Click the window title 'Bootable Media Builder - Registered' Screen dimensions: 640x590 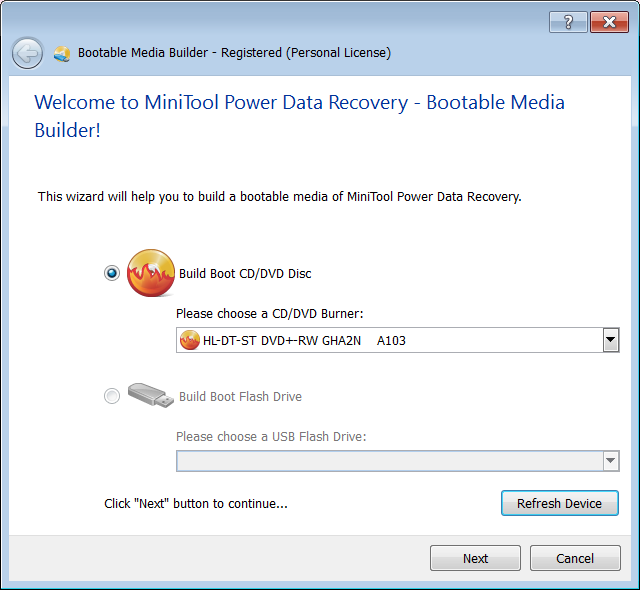pyautogui.click(x=234, y=53)
